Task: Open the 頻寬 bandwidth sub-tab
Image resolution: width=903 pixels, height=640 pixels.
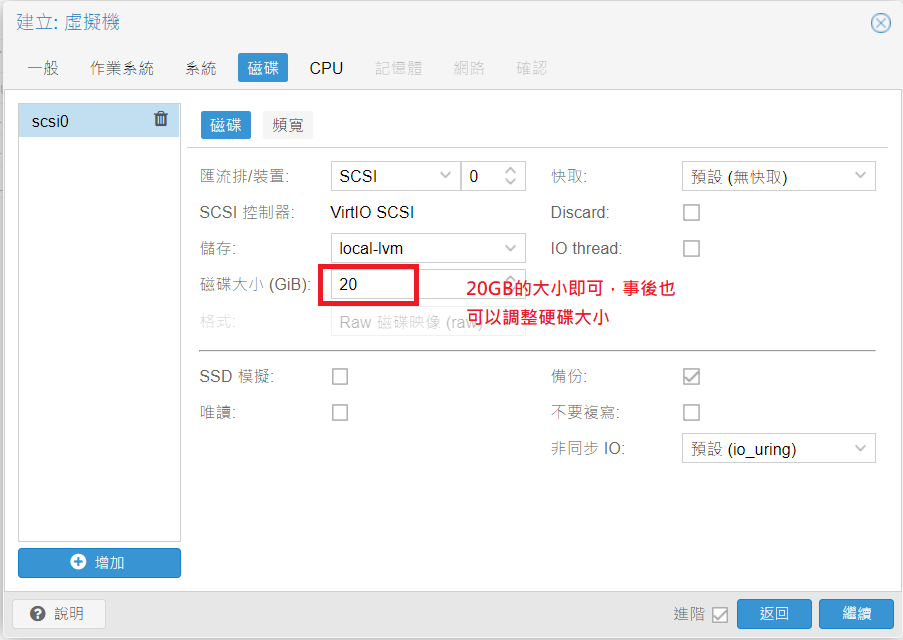Action: point(288,125)
